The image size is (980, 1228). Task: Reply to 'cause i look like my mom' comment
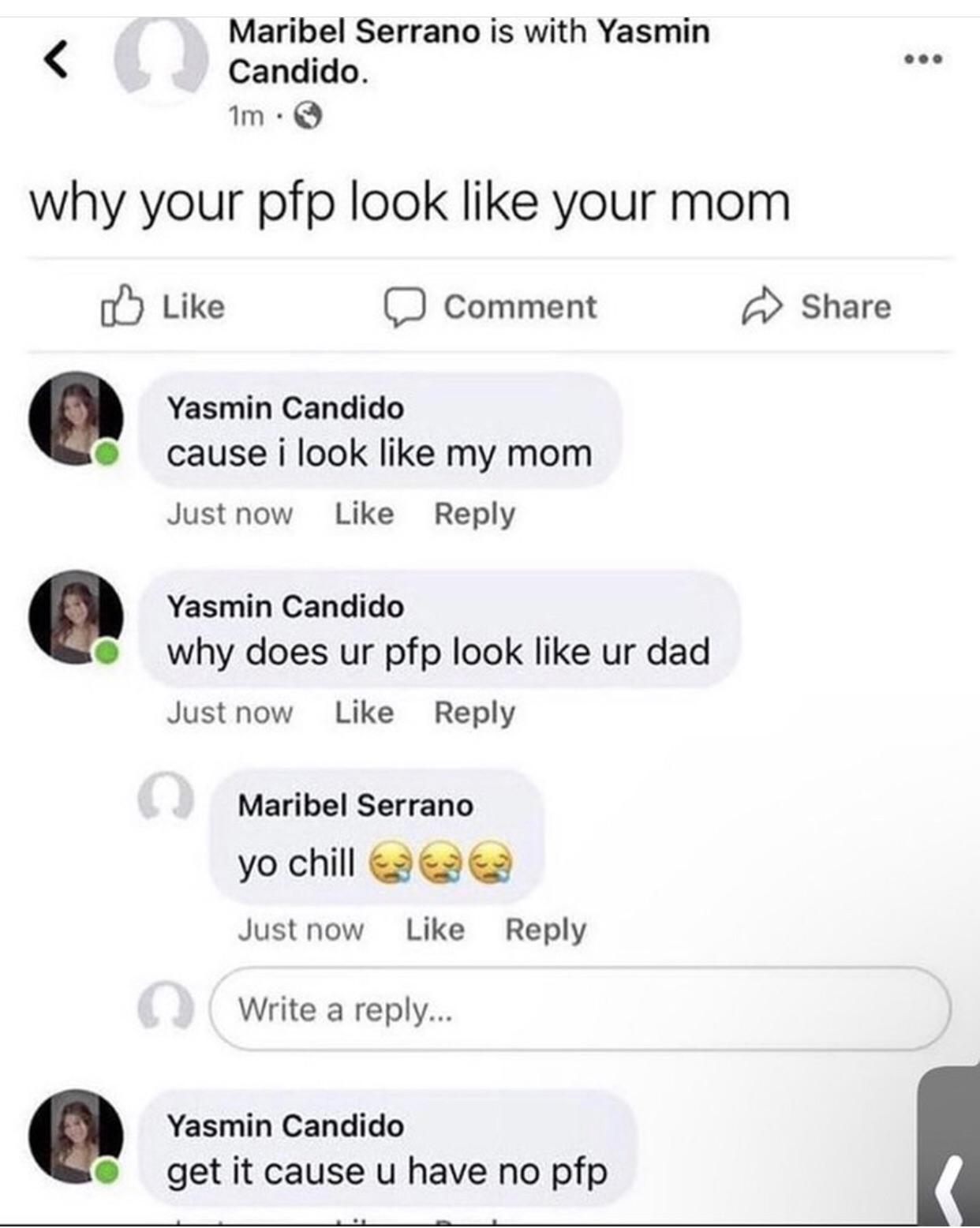pos(474,515)
